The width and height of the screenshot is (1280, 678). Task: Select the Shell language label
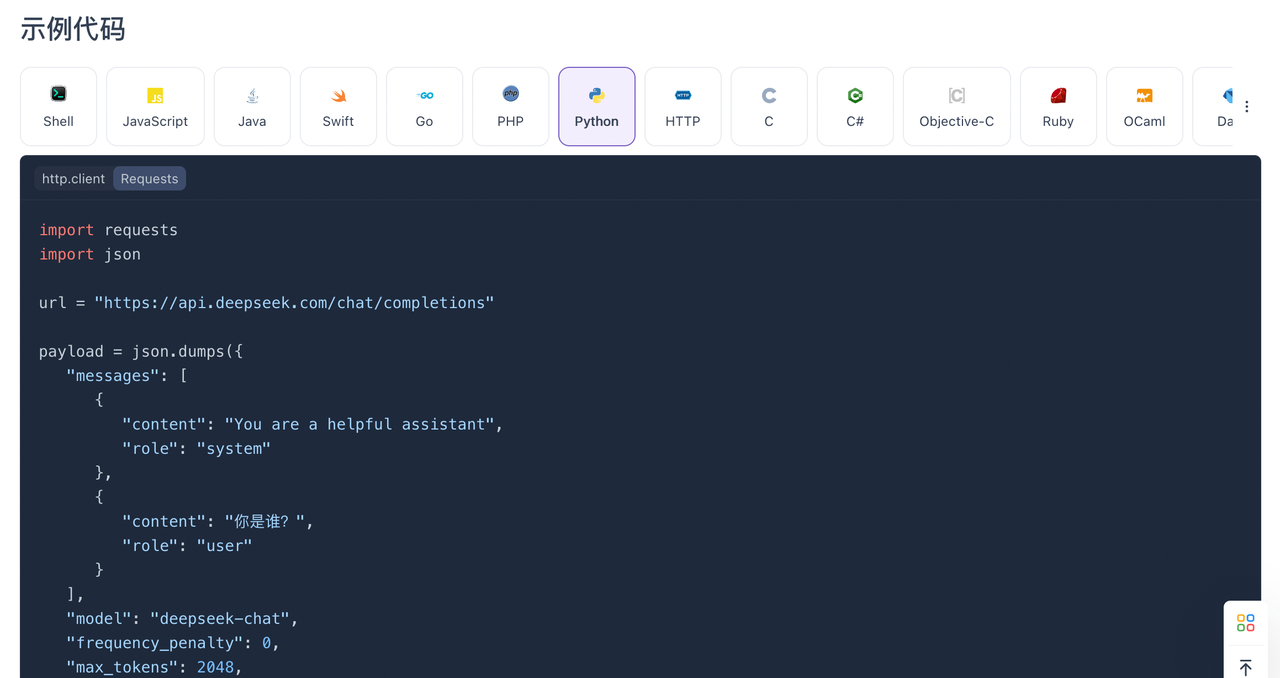pyautogui.click(x=58, y=121)
